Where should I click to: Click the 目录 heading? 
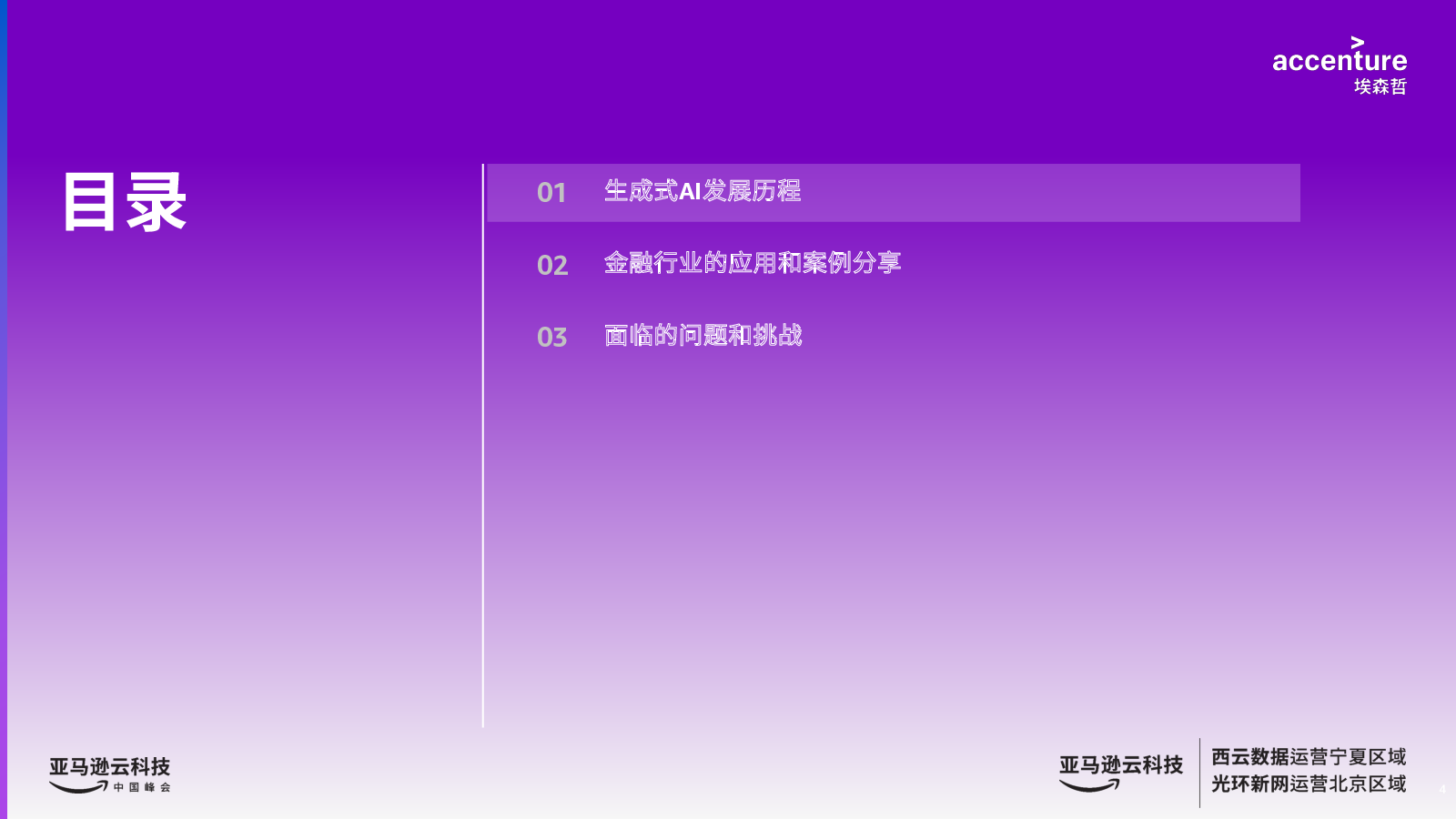pyautogui.click(x=125, y=202)
